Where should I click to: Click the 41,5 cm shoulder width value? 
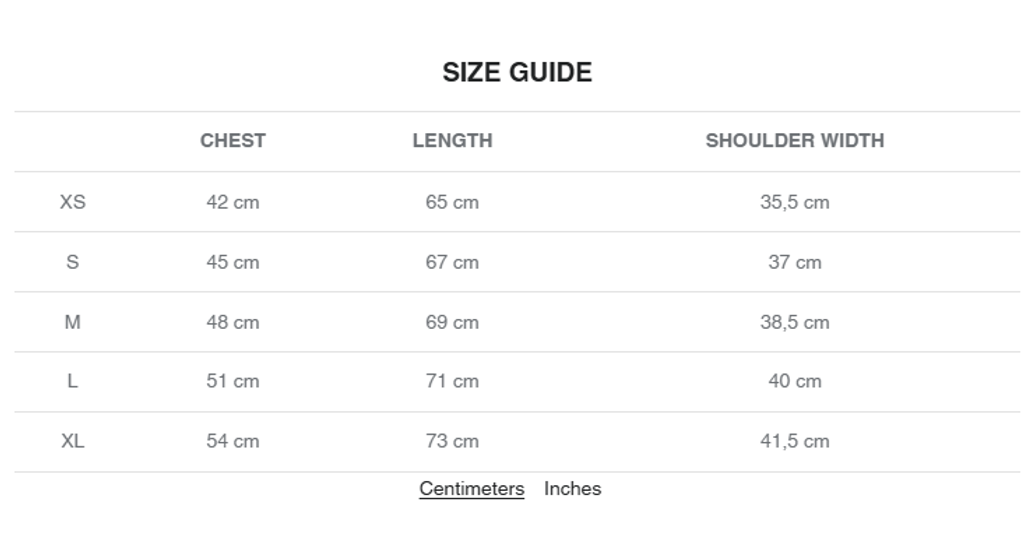795,441
